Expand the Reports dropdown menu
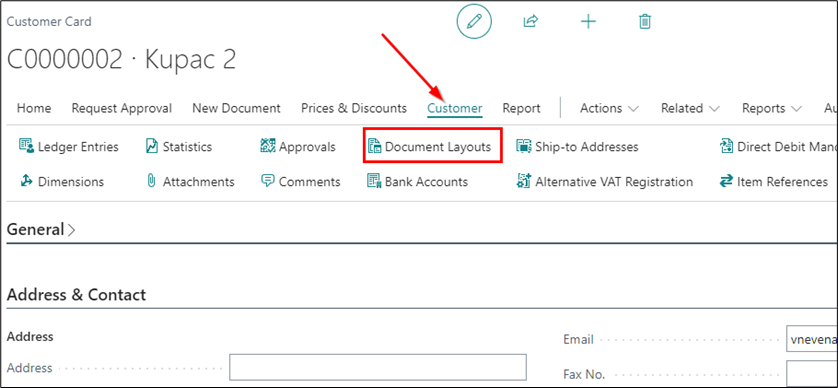This screenshot has width=838, height=388. 772,108
